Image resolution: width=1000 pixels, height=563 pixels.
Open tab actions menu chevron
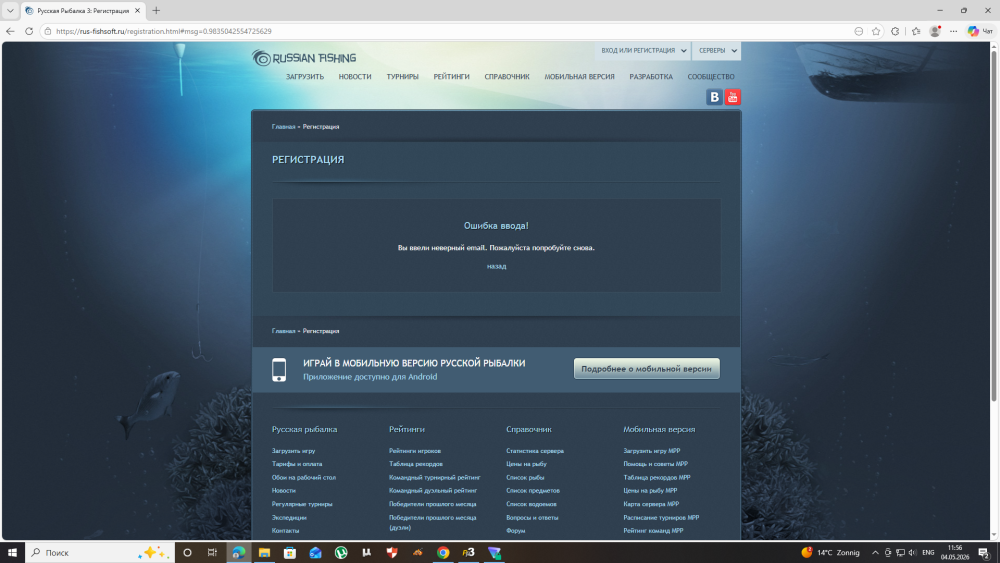(10, 11)
